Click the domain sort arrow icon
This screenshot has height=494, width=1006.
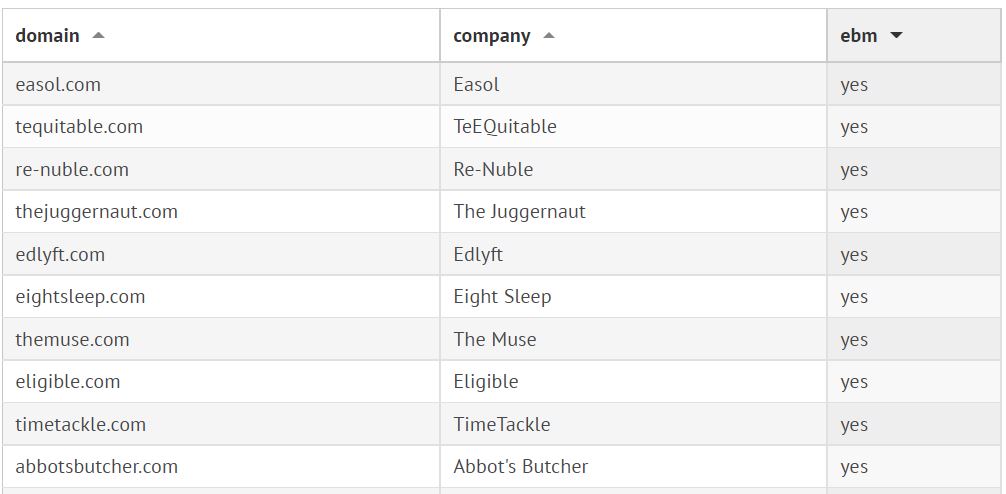click(x=98, y=36)
